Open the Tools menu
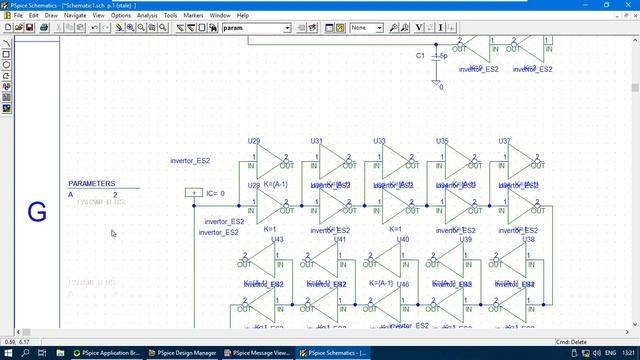This screenshot has height=360, width=640. click(171, 16)
